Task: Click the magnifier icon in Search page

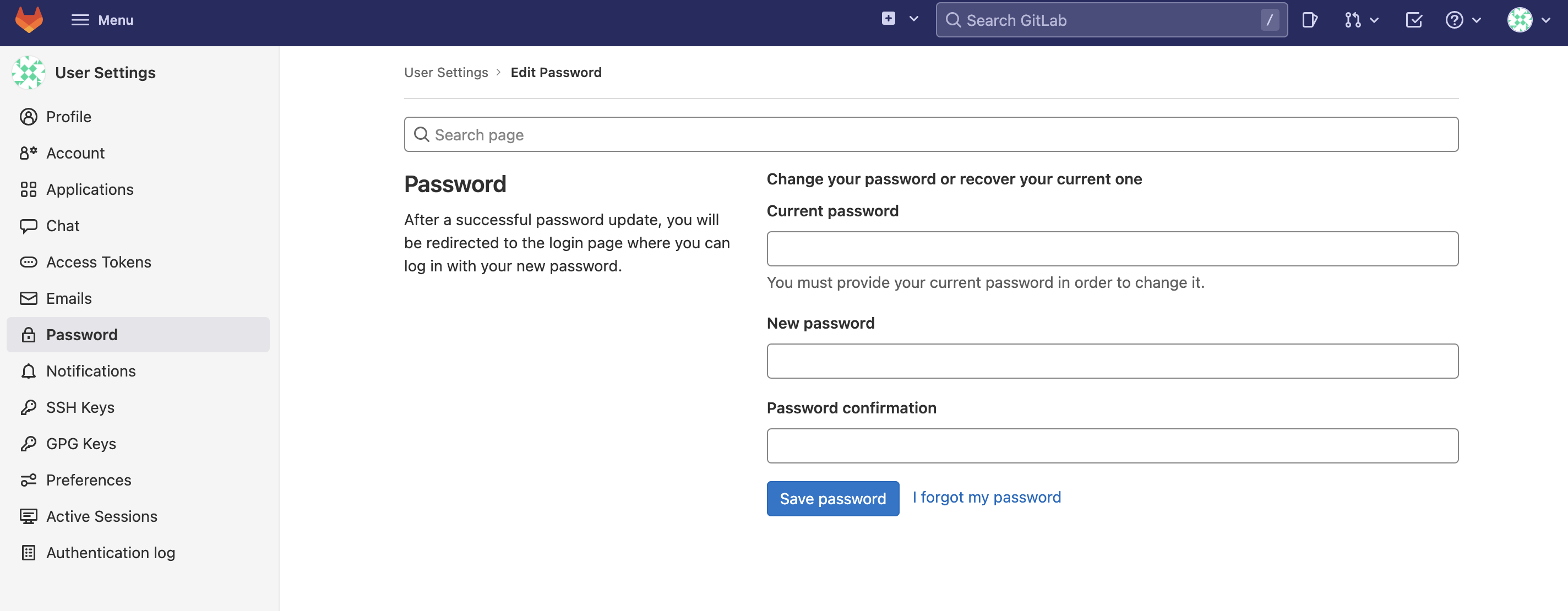Action: tap(421, 134)
